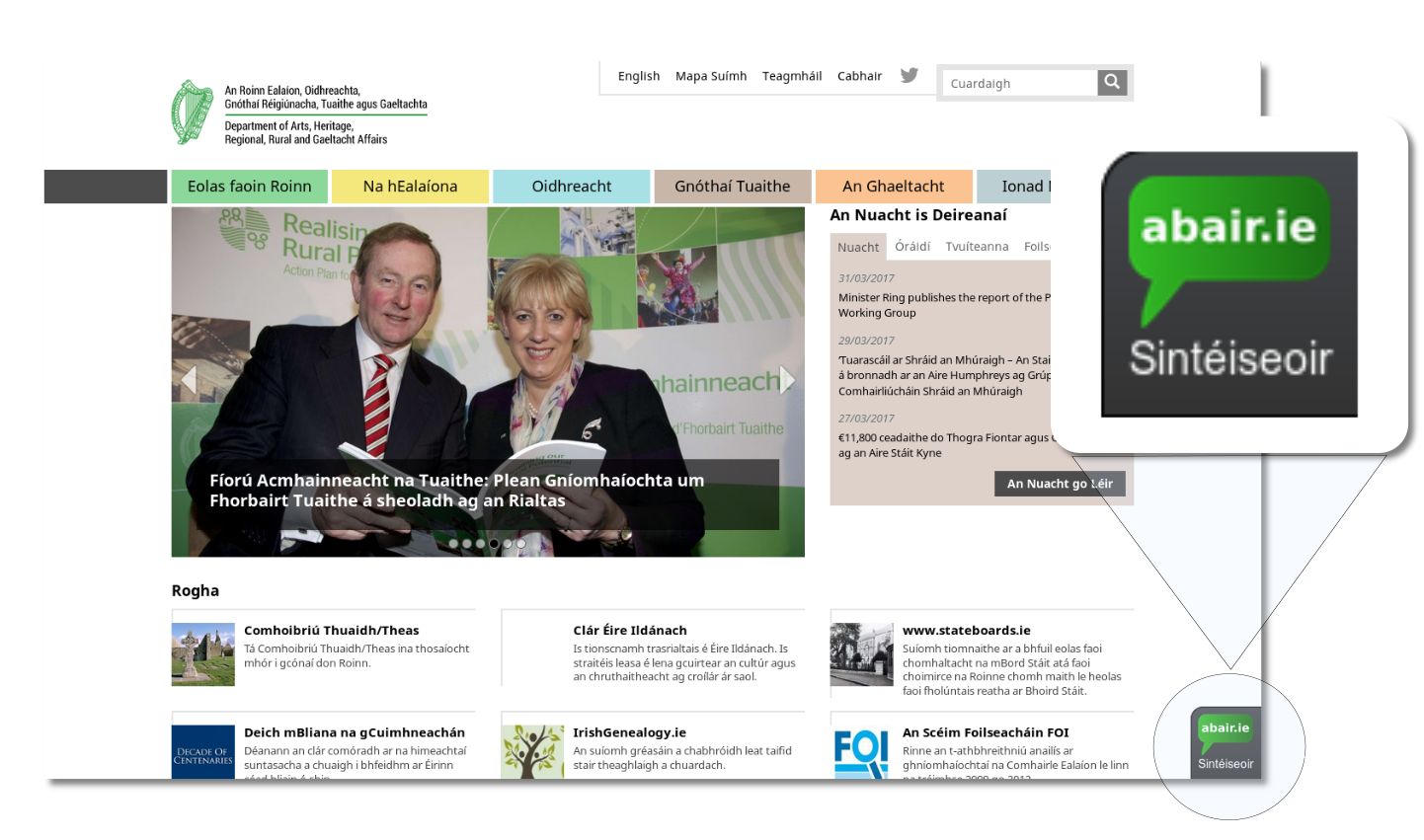Switch site language via the English link
The image size is (1424, 840).
pyautogui.click(x=638, y=76)
